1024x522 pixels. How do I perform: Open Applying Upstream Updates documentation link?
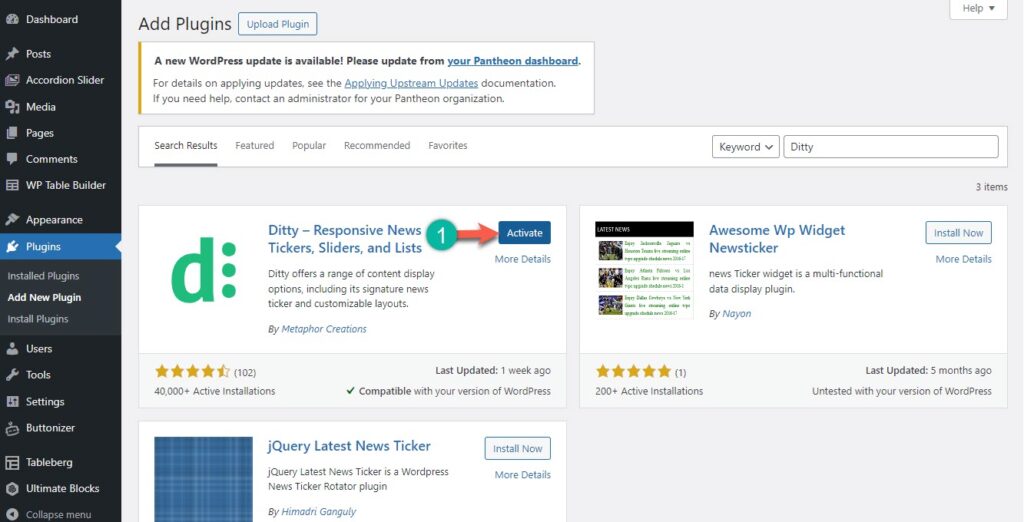tap(411, 83)
